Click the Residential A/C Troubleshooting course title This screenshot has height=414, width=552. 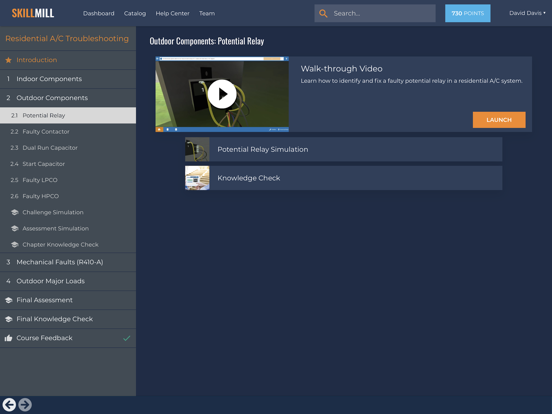[x=67, y=38]
